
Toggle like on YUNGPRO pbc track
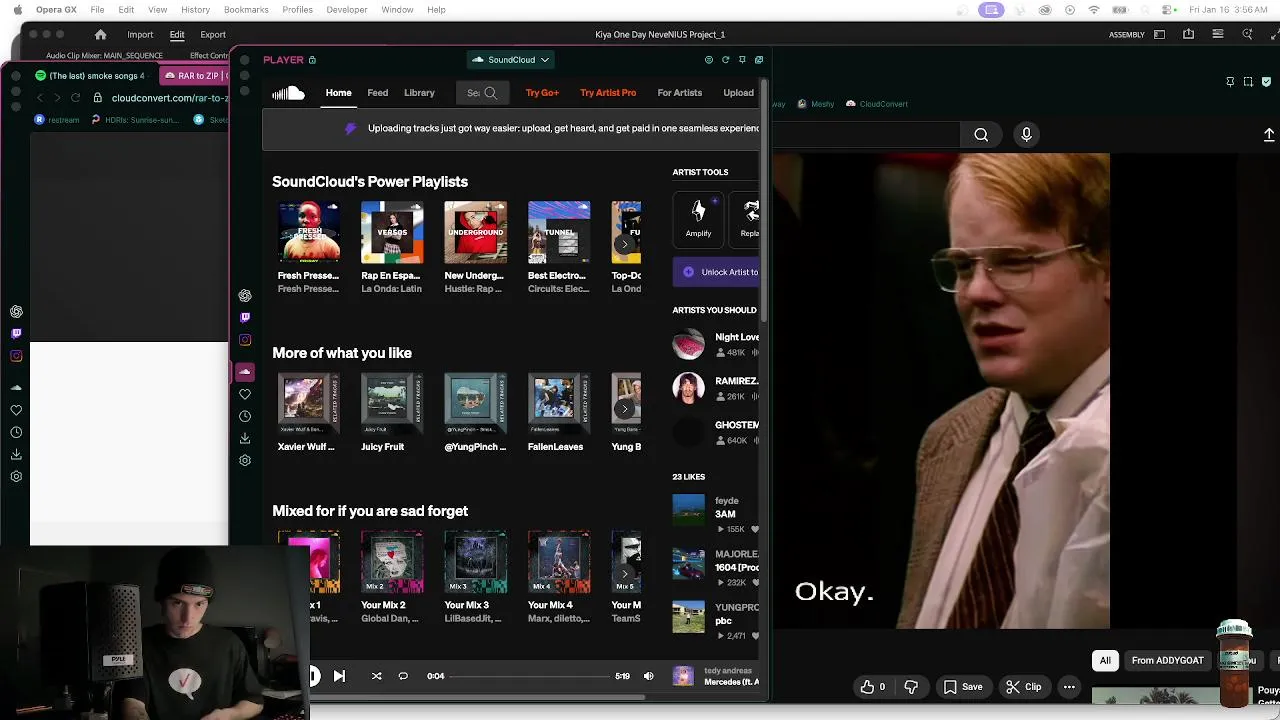pos(755,636)
